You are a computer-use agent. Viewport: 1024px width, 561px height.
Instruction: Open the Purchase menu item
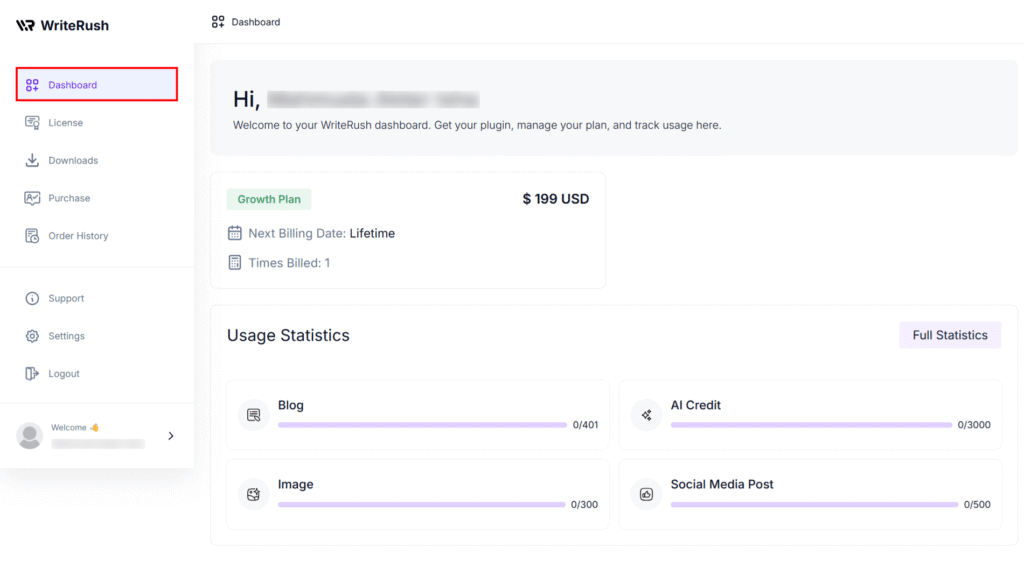tap(97, 198)
